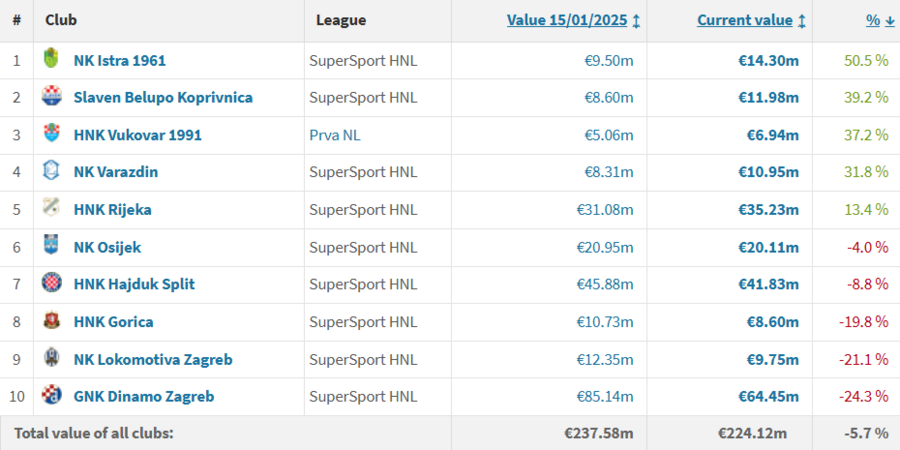Click NK Osijek current value €20.11m

[768, 246]
